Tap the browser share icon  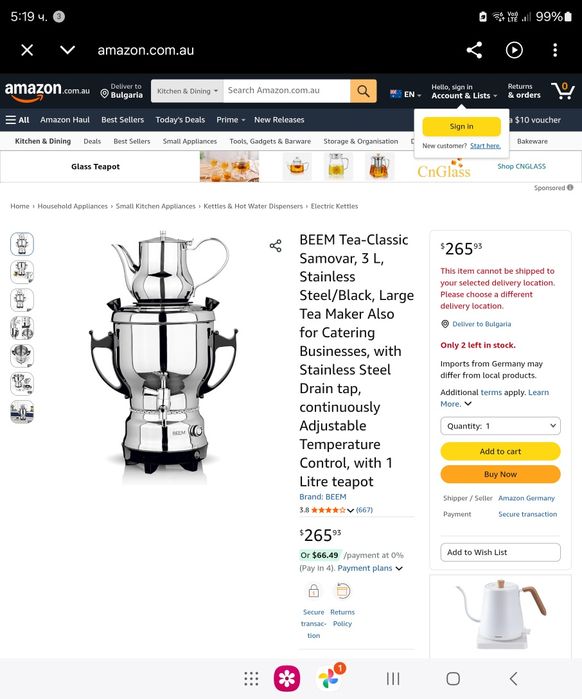[x=474, y=50]
